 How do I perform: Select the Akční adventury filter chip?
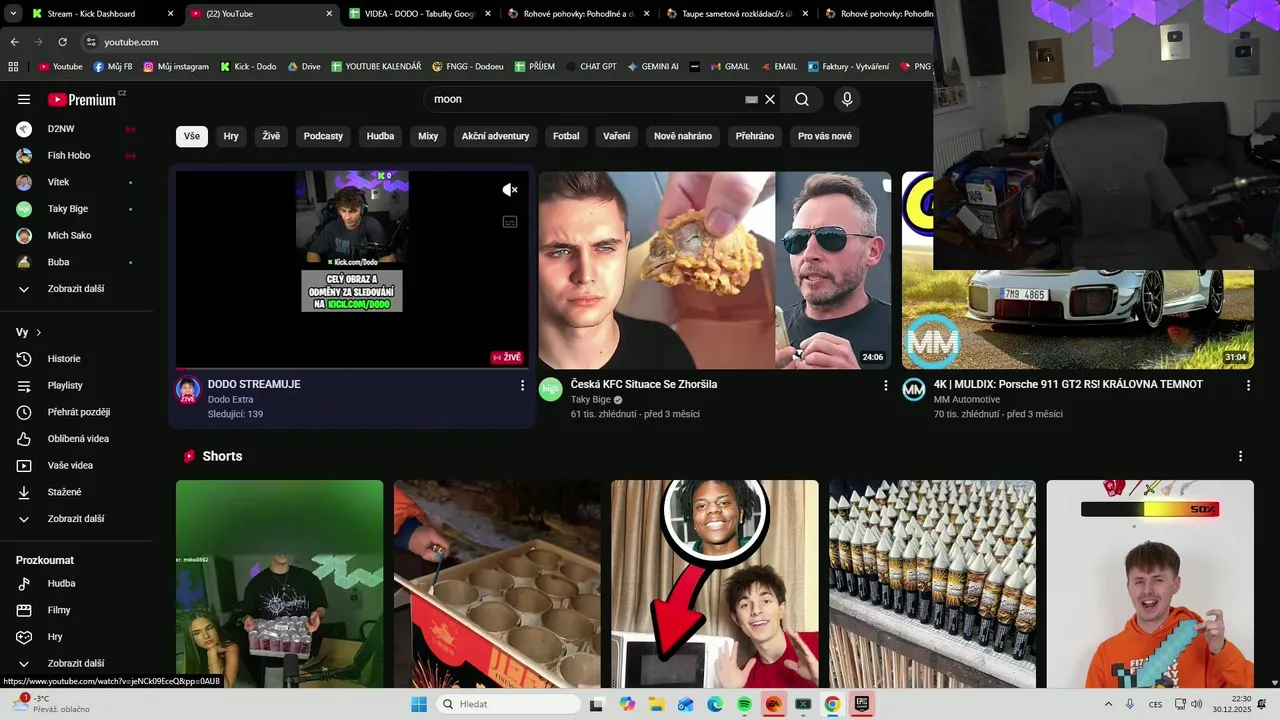[495, 136]
